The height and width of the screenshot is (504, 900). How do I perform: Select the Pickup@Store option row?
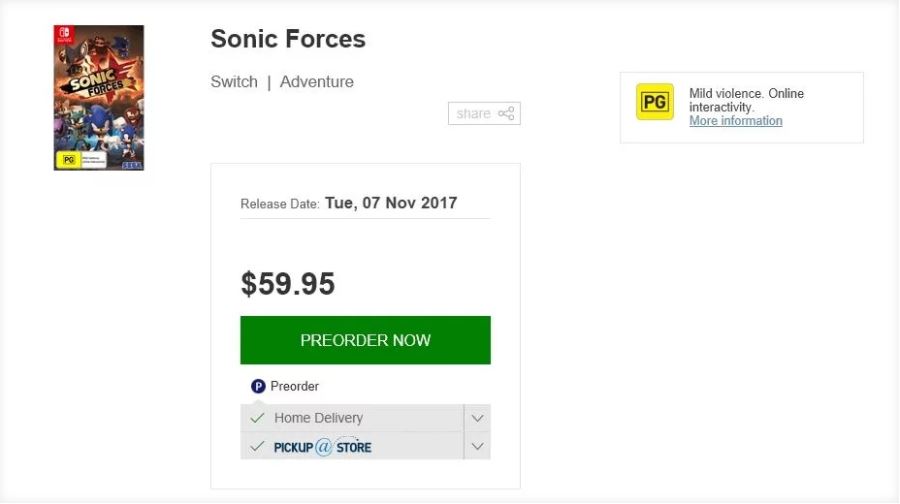[350, 446]
